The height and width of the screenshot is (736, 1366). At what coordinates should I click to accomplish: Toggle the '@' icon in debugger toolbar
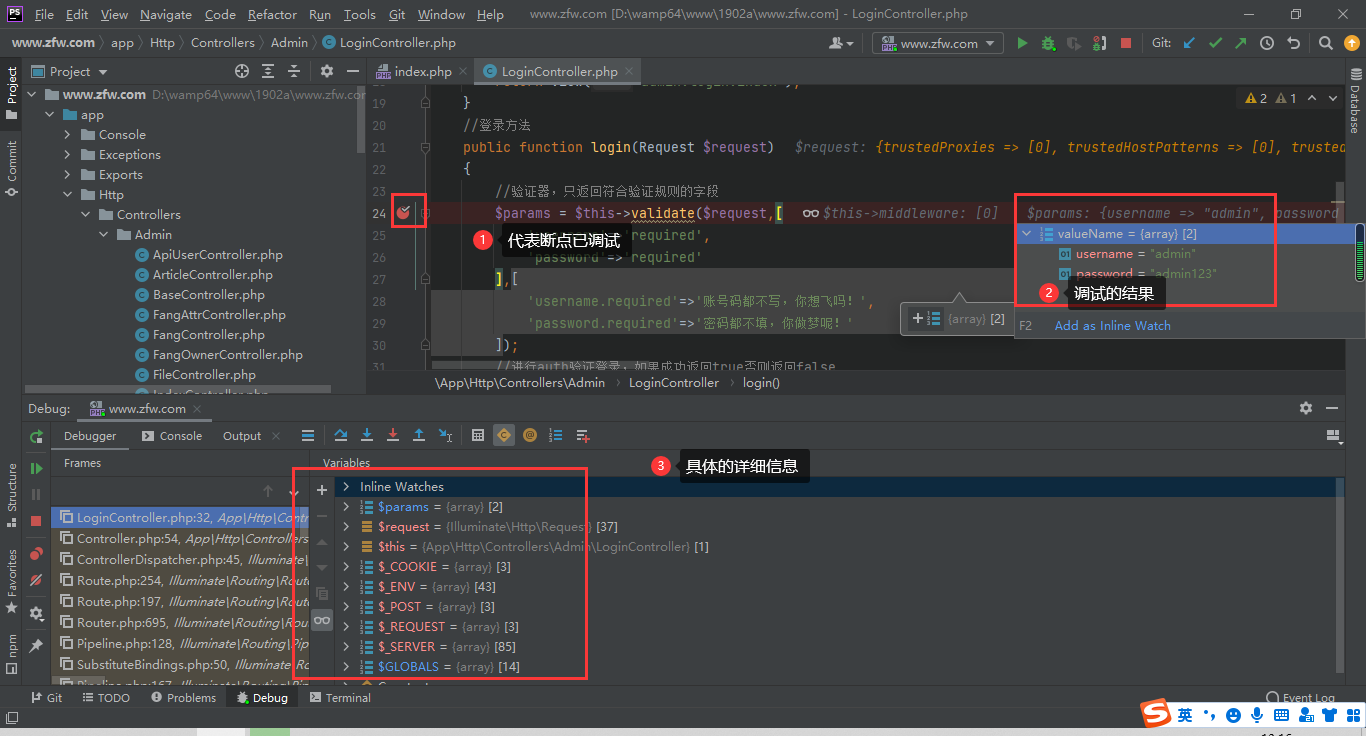530,435
